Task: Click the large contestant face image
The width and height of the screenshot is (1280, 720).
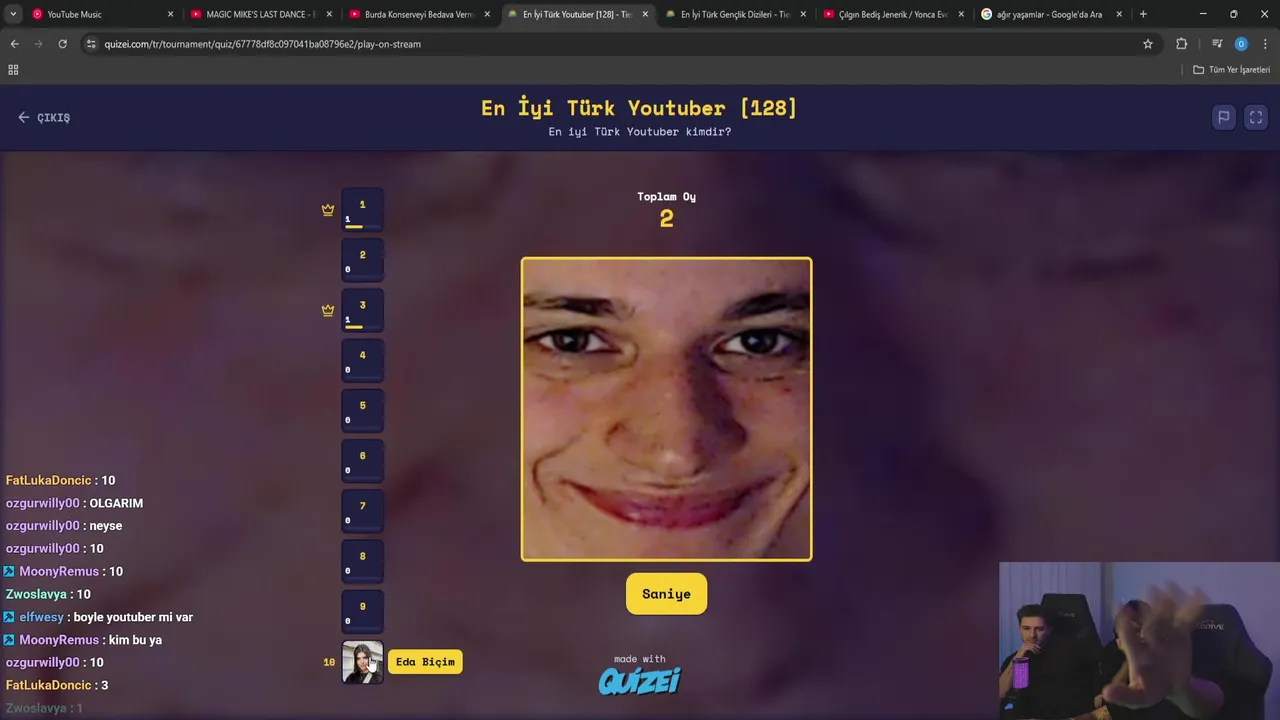Action: click(x=666, y=409)
